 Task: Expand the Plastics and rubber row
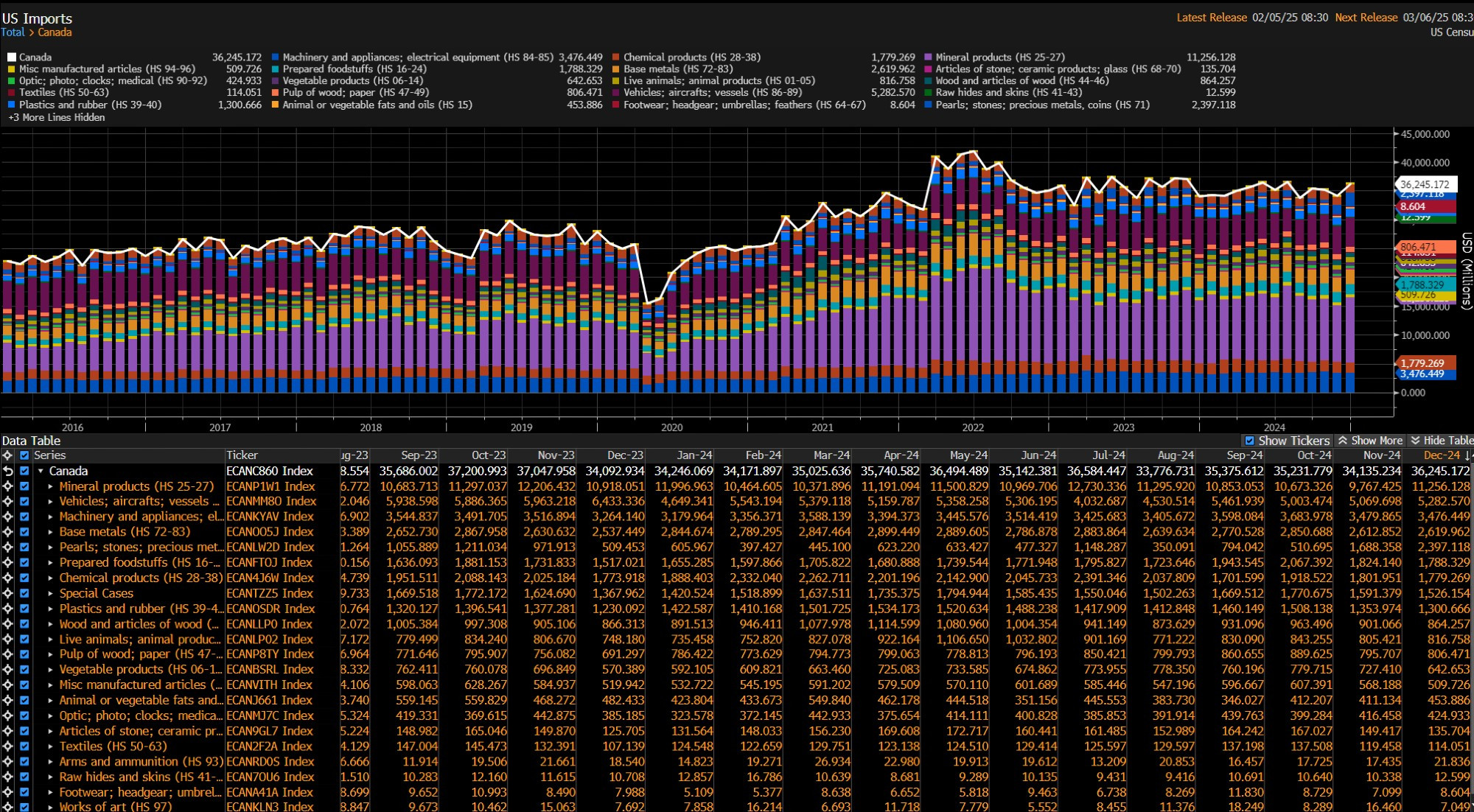tap(50, 609)
